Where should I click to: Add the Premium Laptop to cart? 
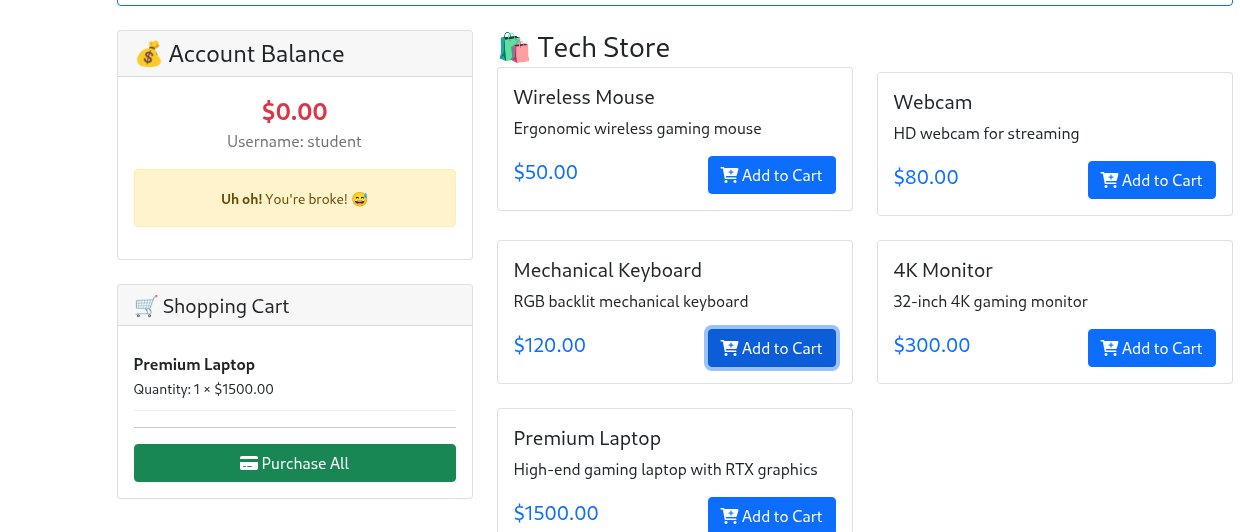coord(771,515)
